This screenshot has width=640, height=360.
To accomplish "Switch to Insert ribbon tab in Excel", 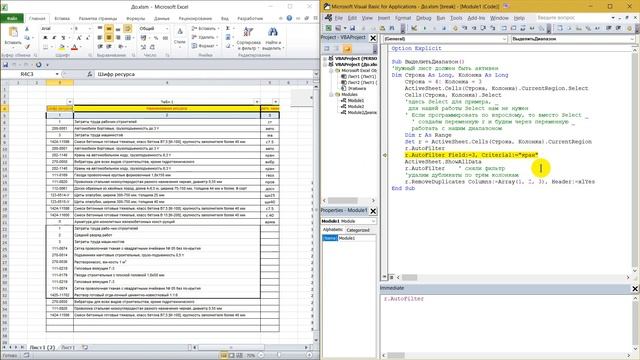I will (62, 18).
